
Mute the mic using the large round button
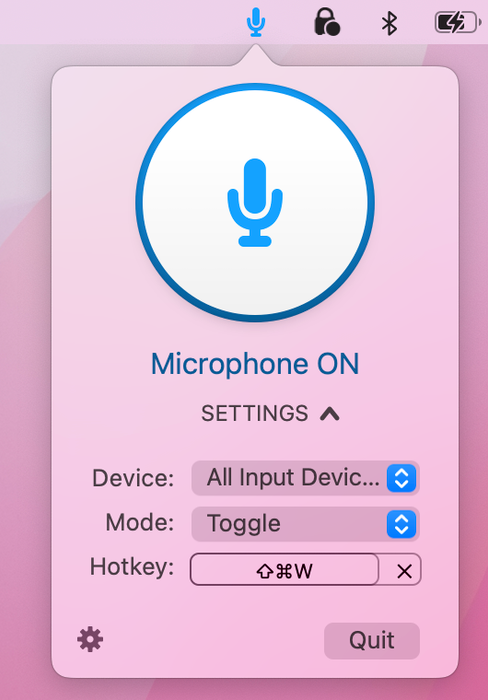pos(255,202)
